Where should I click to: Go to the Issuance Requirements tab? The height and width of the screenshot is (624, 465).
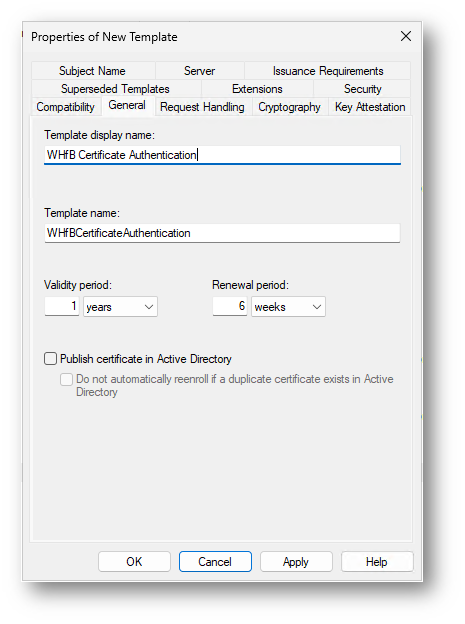[328, 71]
